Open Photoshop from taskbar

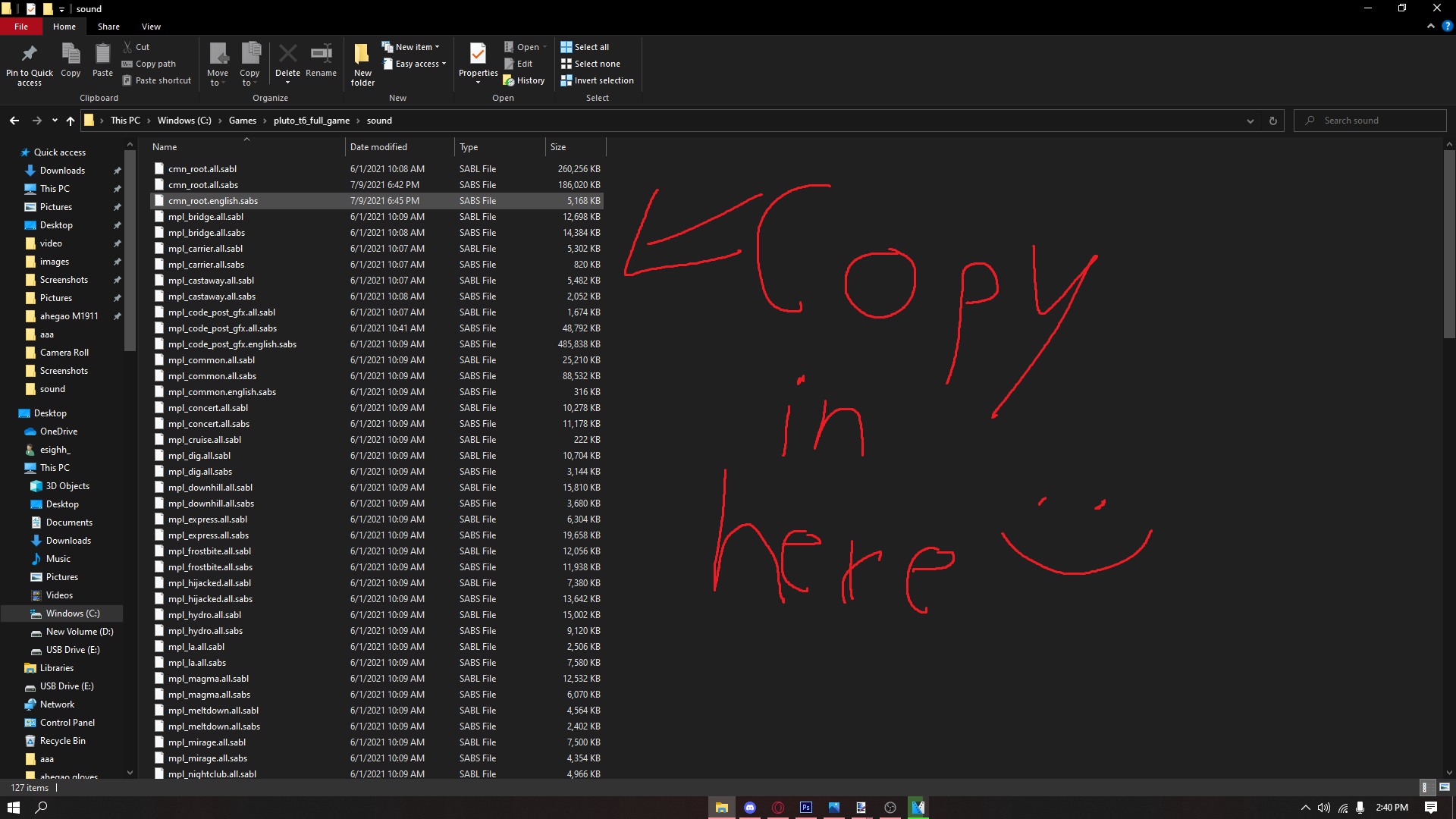806,808
